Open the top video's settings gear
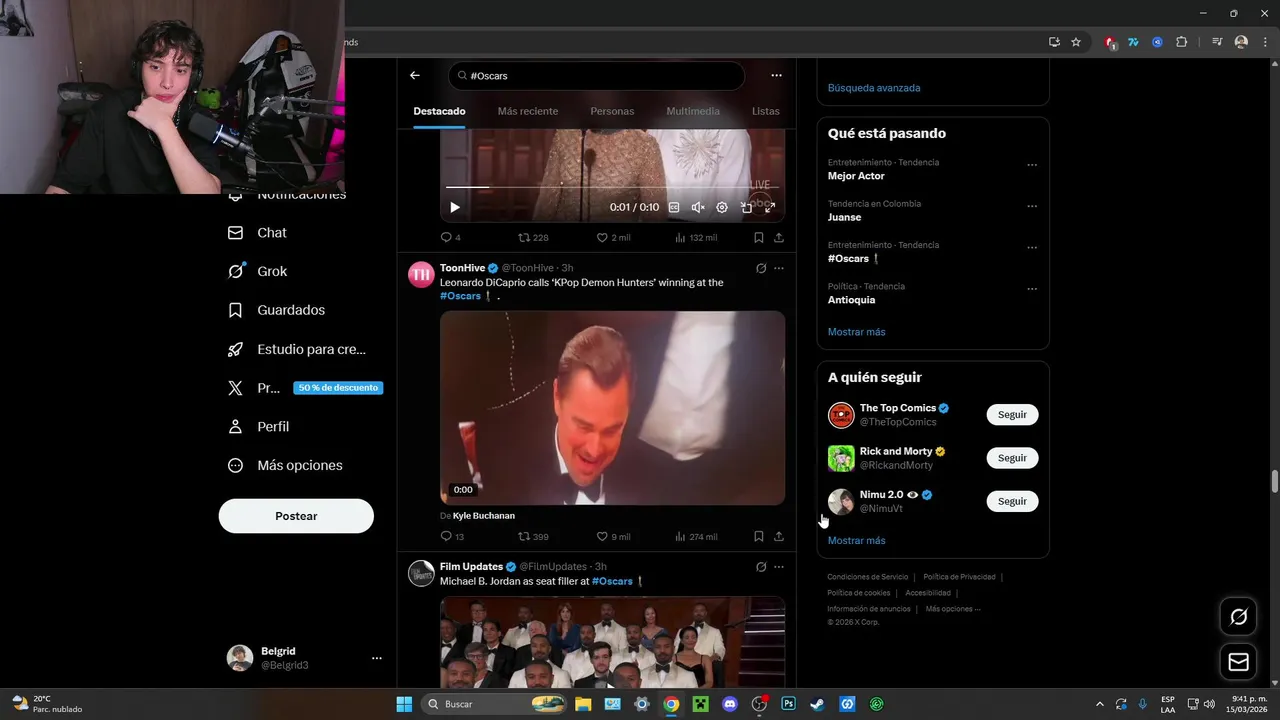This screenshot has height=720, width=1280. tap(722, 207)
